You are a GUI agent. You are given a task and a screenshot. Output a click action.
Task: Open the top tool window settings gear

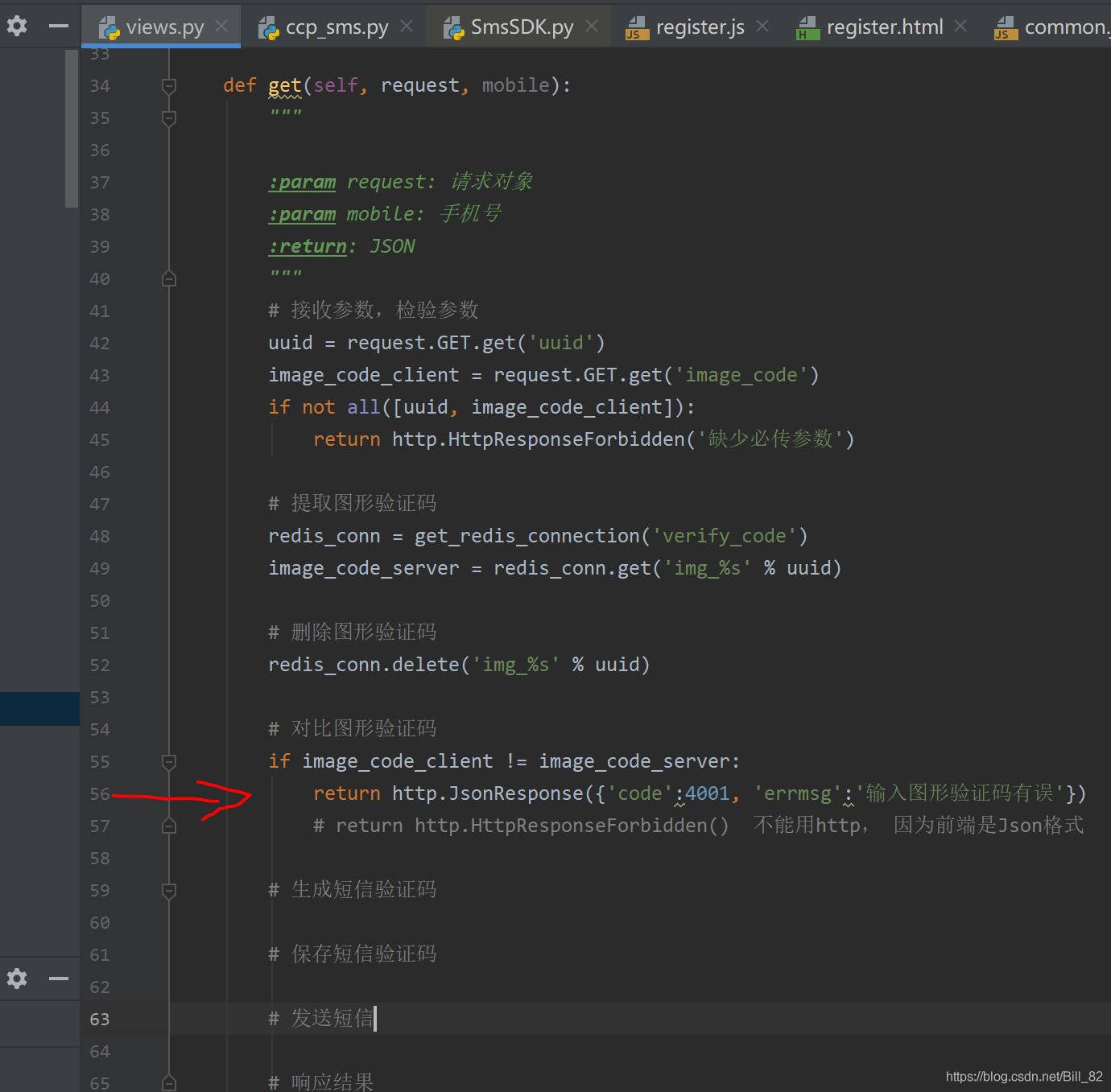point(17,26)
